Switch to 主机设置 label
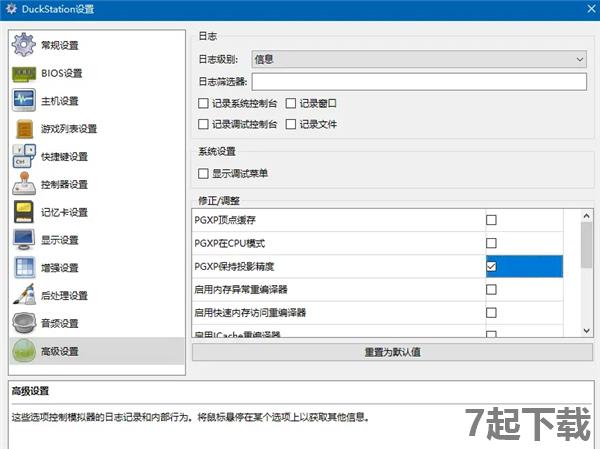Viewport: 600px width, 449px height. [60, 101]
